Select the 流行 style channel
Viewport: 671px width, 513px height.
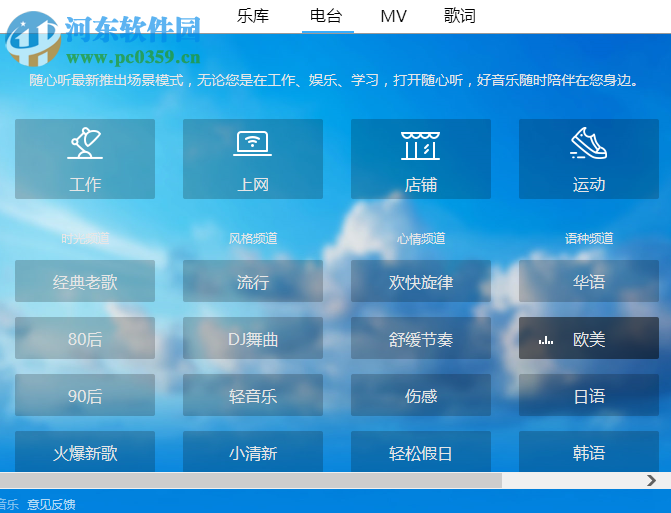pyautogui.click(x=253, y=281)
